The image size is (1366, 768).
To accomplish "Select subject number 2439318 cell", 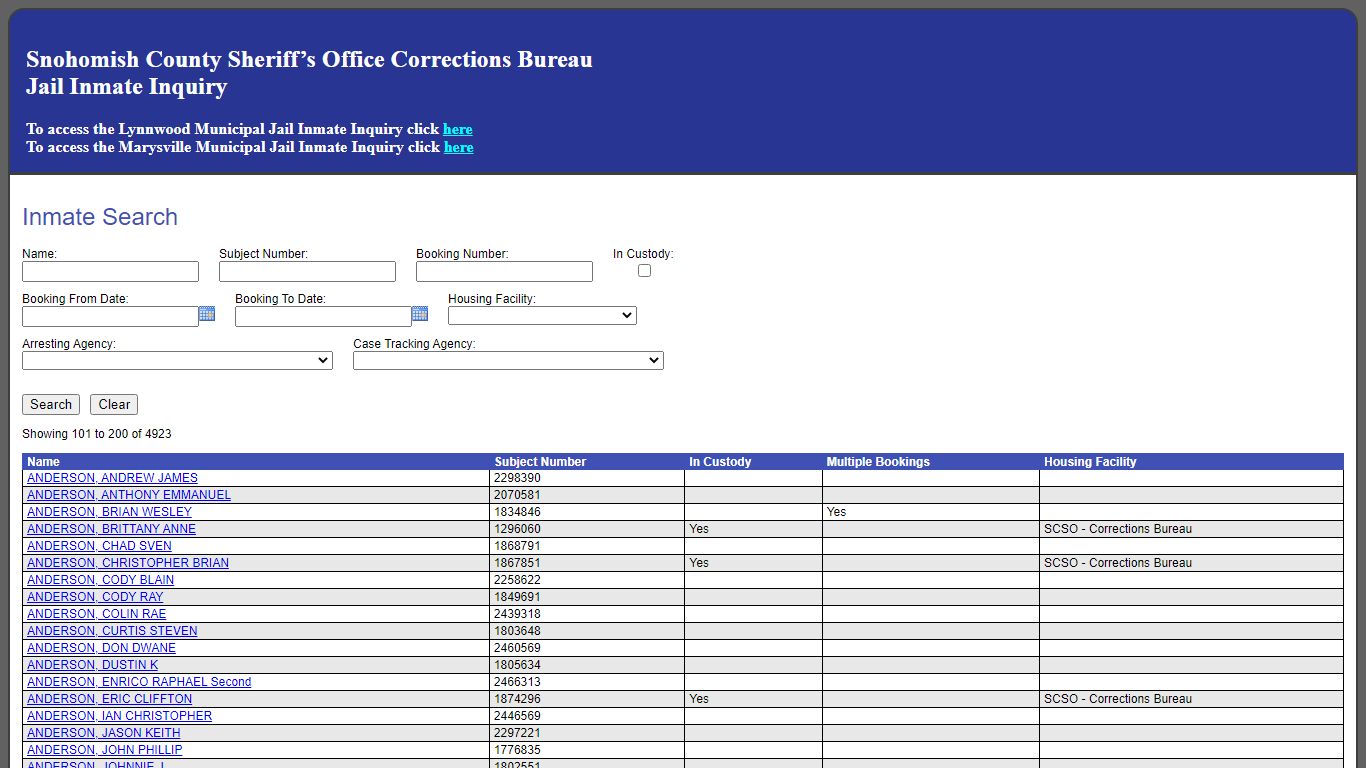I will 587,614.
